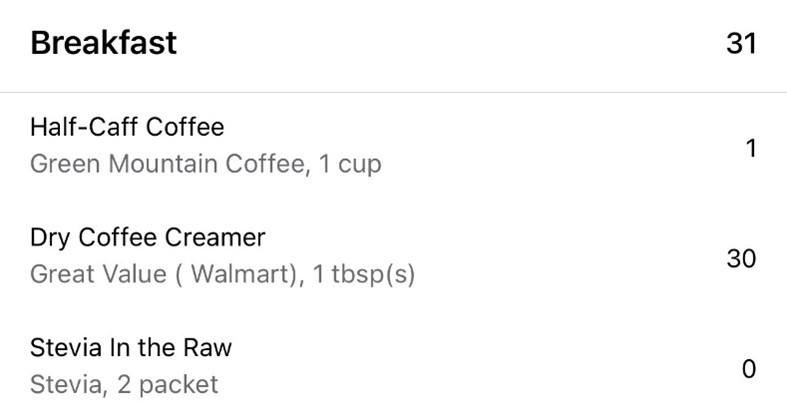Screen dimensions: 787x420
Task: Open the Dry Coffee Creamer entry title
Action: [148, 238]
